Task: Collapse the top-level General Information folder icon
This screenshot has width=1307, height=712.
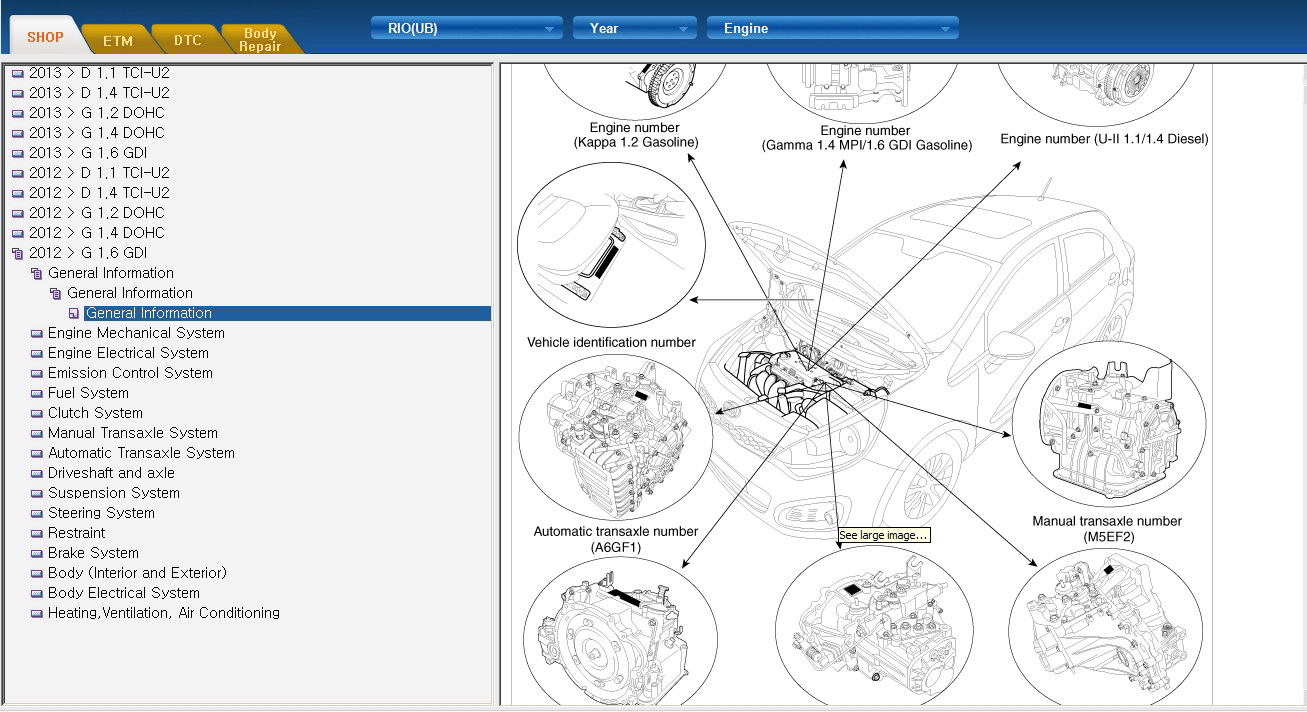Action: pyautogui.click(x=37, y=273)
